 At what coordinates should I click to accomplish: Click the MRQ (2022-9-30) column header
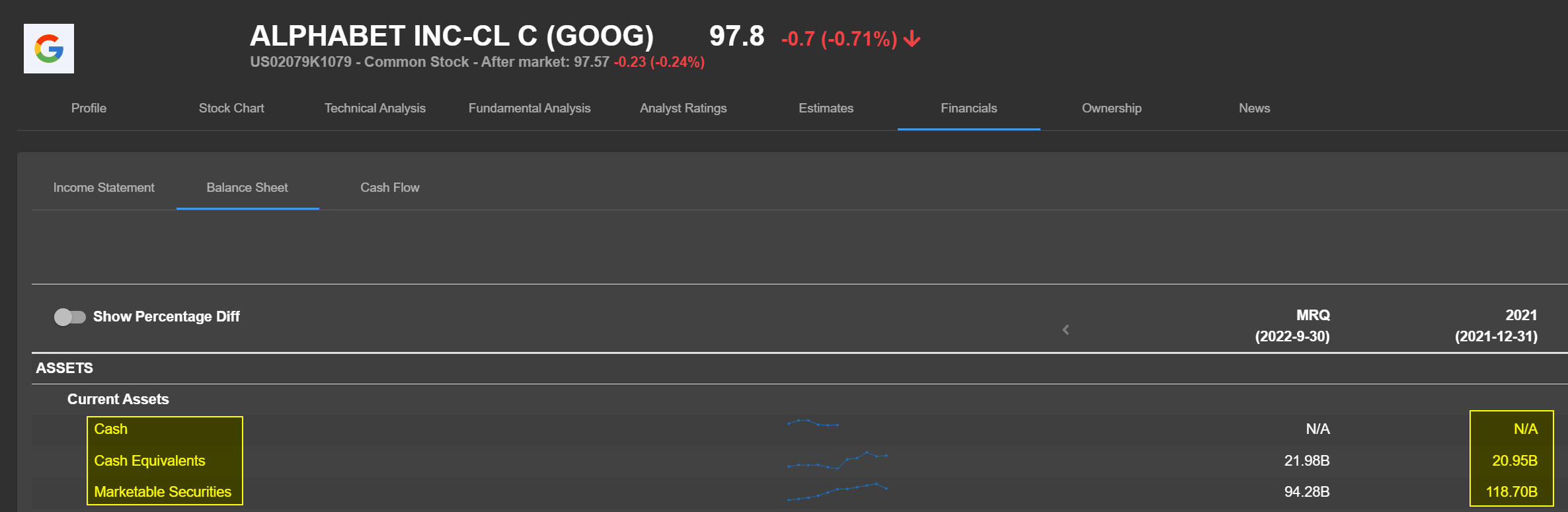(x=1292, y=325)
